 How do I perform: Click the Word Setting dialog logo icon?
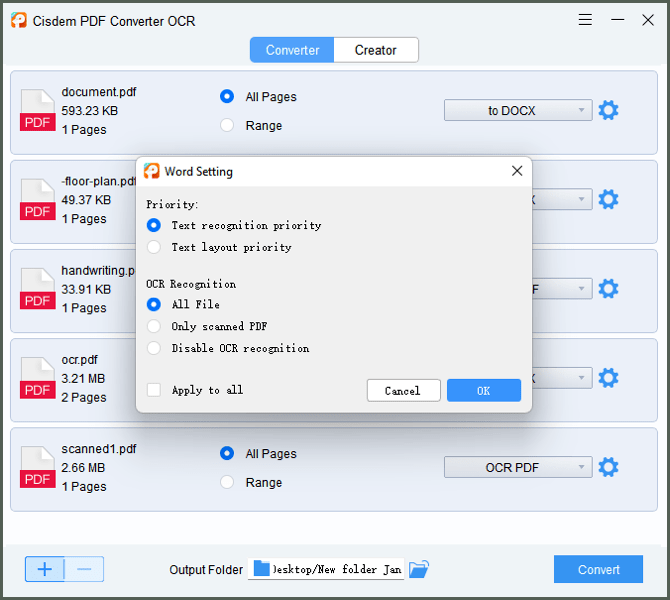[152, 171]
